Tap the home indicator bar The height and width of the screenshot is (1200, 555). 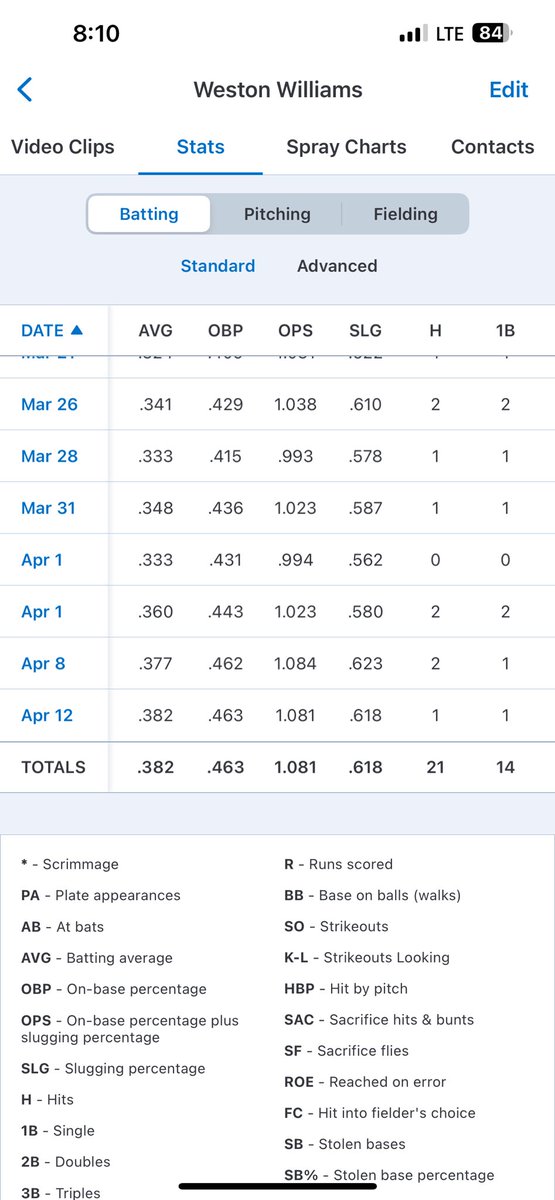[x=277, y=1186]
